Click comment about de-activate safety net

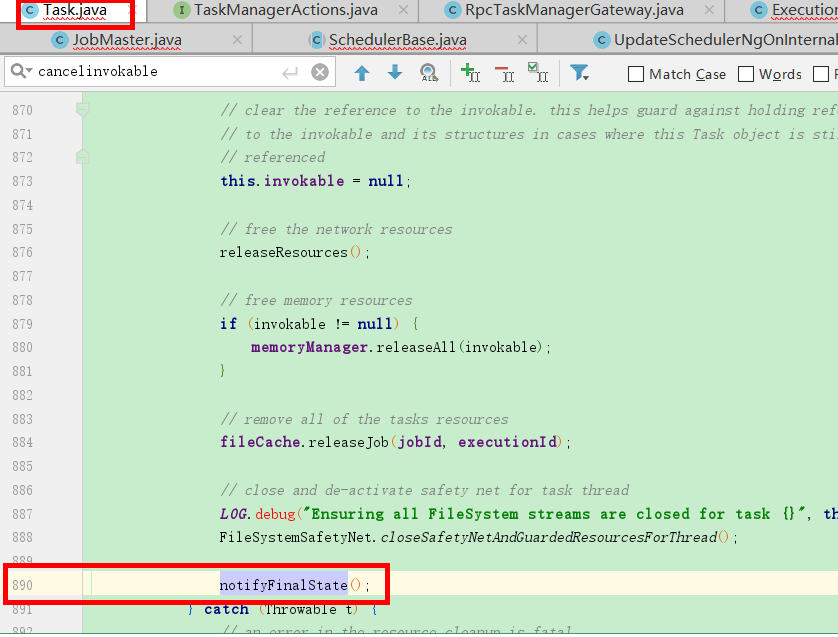[x=424, y=490]
